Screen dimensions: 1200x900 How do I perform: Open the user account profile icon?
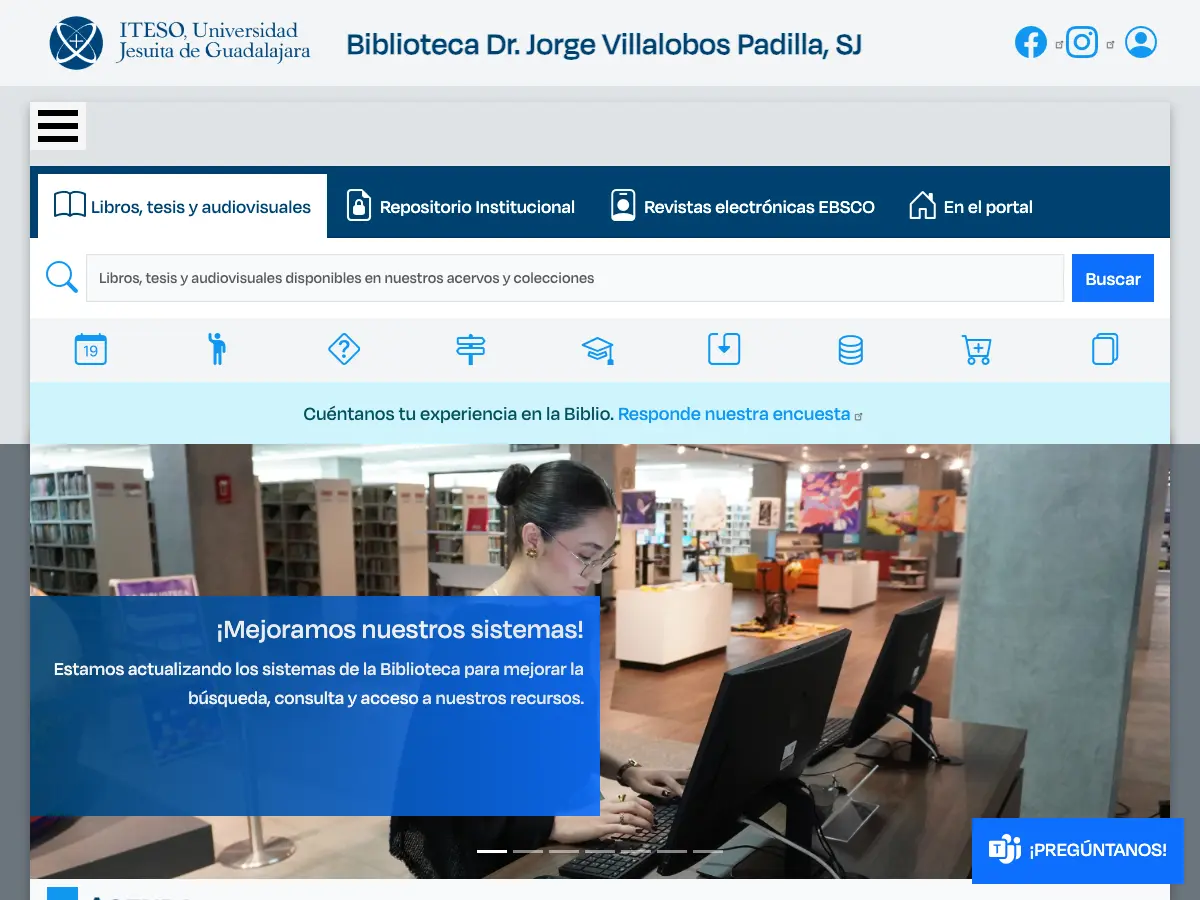[x=1141, y=42]
